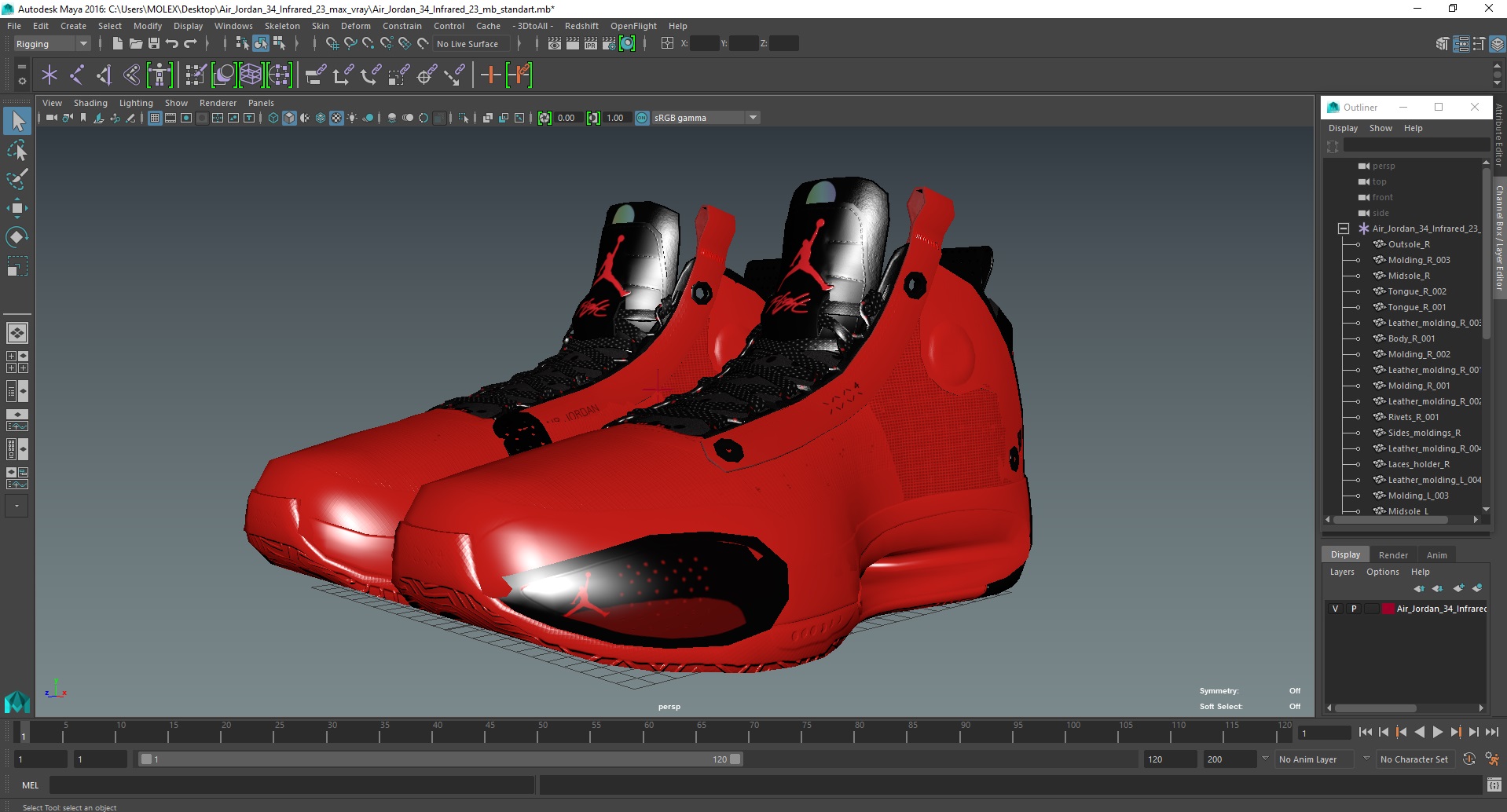
Task: Click the Create Joints tool
Action: [x=77, y=75]
